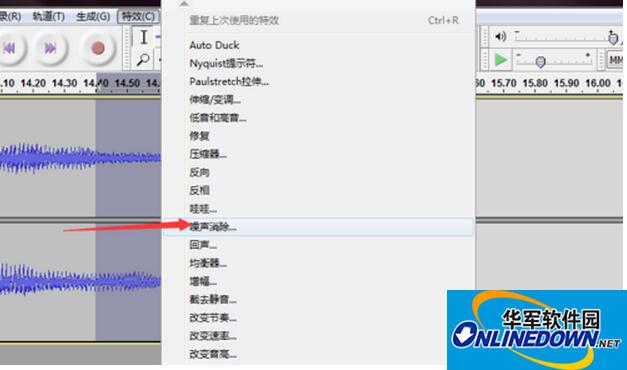This screenshot has height=370, width=627.
Task: Click the speaker playback volume icon
Action: click(501, 37)
